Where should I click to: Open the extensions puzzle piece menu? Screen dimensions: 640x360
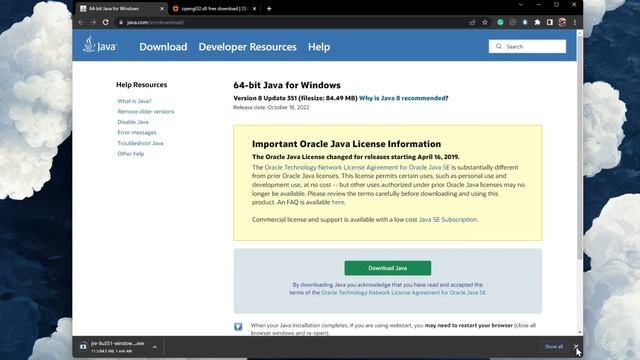coord(537,22)
